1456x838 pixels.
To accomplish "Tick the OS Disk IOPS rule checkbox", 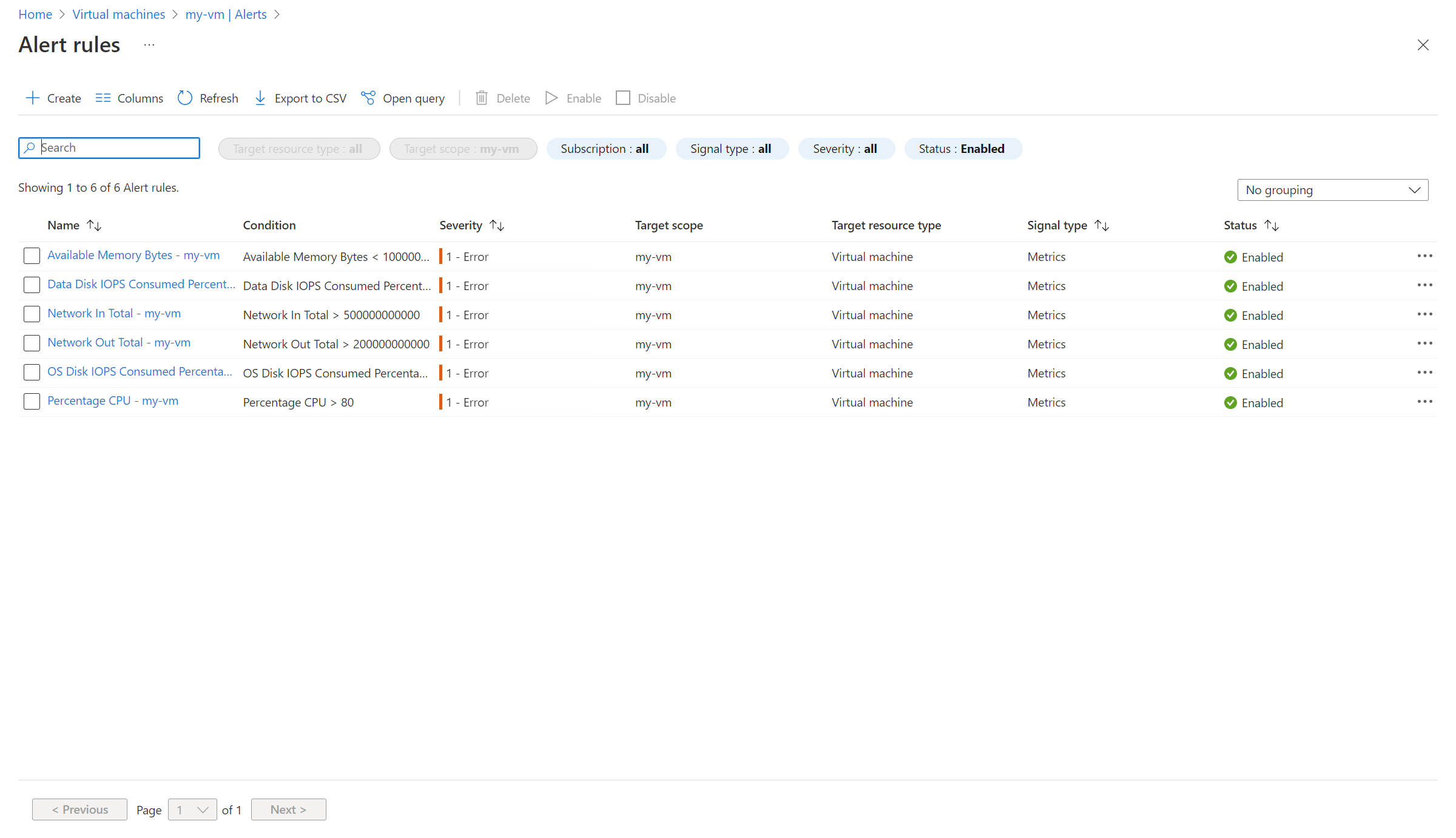I will click(x=32, y=373).
